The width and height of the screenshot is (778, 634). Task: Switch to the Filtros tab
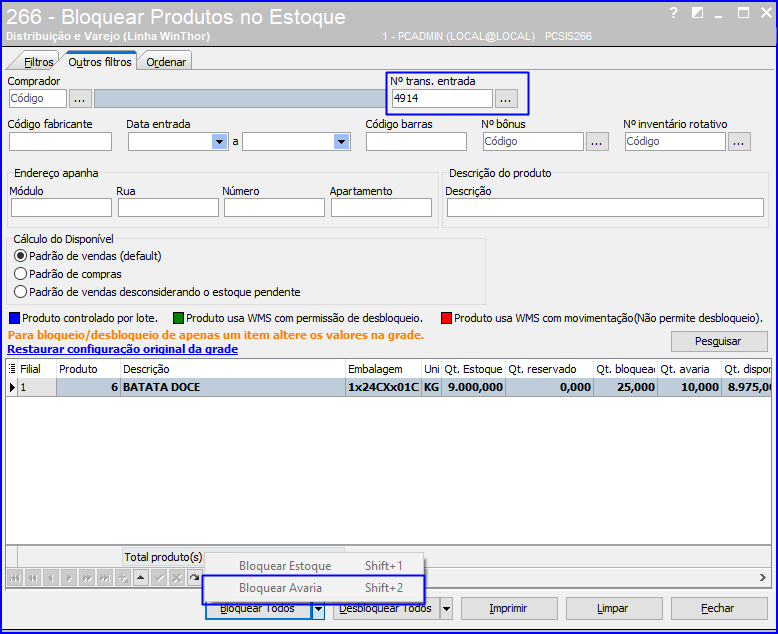[x=38, y=62]
